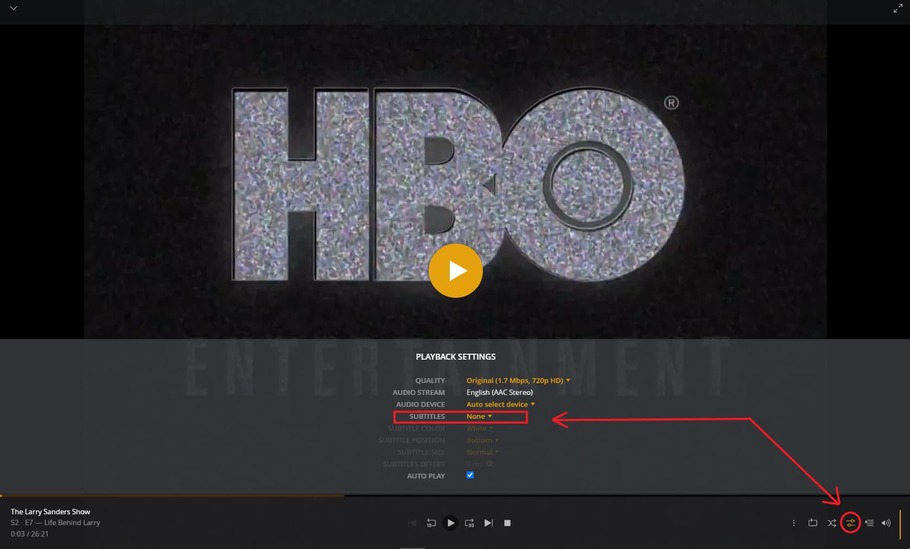The image size is (910, 549).
Task: Open the Quality dropdown
Action: pyautogui.click(x=518, y=381)
